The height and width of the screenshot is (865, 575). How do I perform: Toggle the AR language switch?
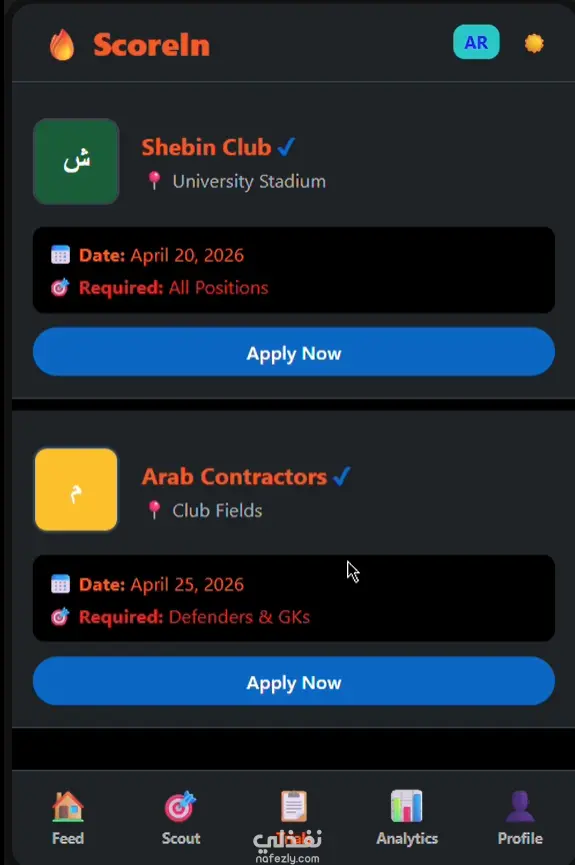pos(476,42)
